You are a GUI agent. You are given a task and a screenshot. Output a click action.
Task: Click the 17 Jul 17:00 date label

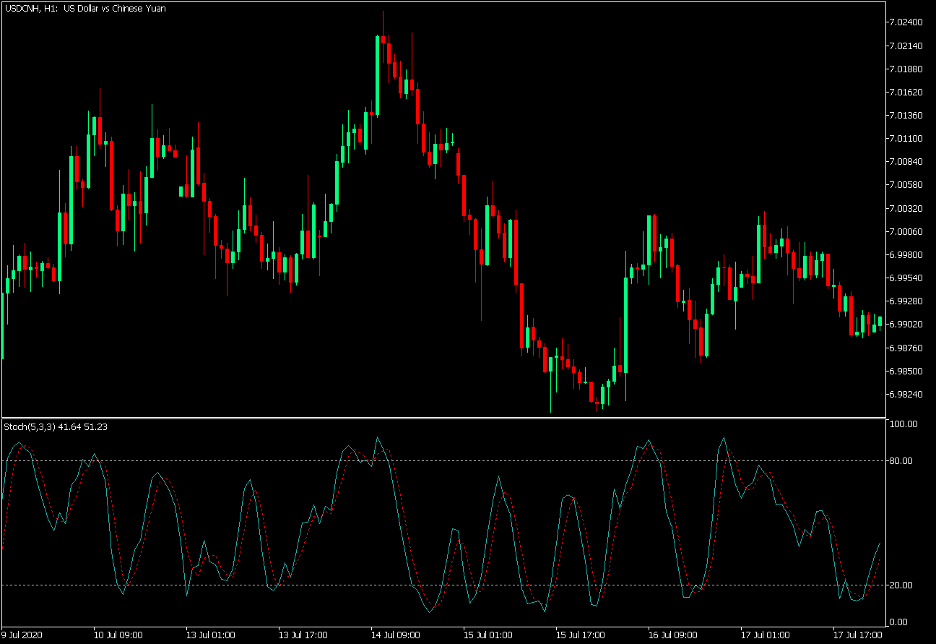pyautogui.click(x=860, y=633)
